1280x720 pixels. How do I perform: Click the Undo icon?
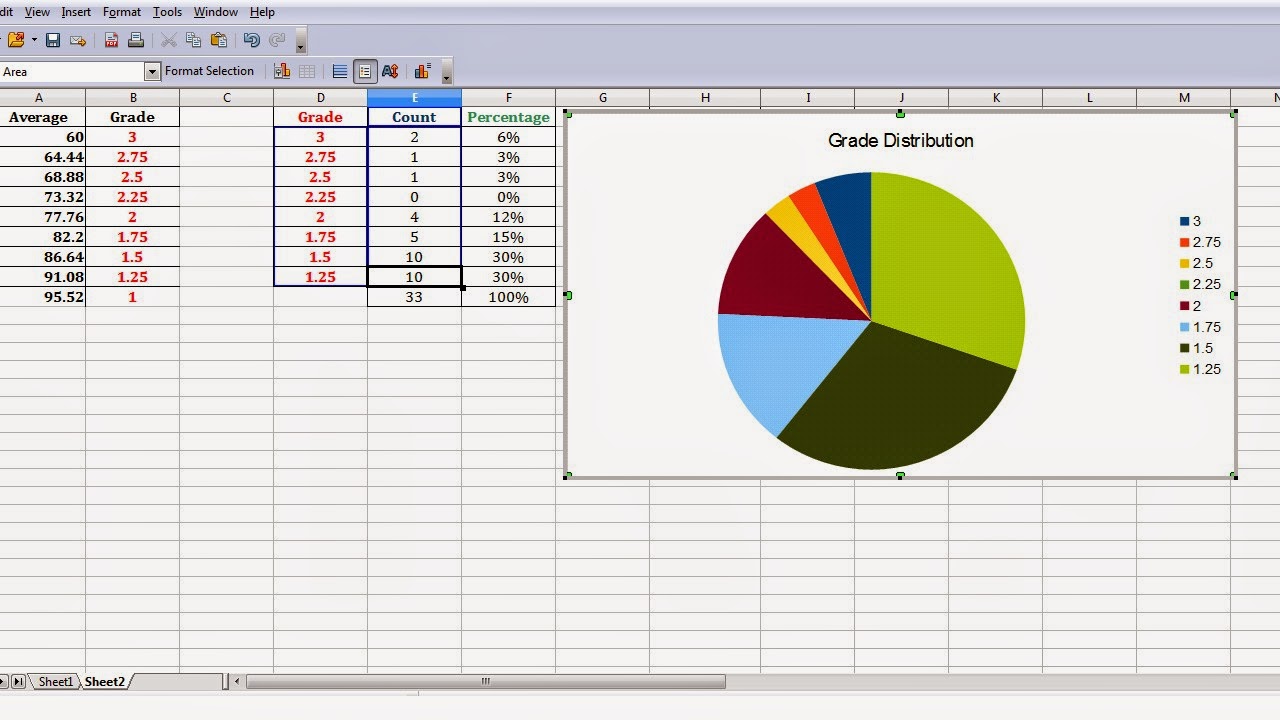[x=252, y=40]
